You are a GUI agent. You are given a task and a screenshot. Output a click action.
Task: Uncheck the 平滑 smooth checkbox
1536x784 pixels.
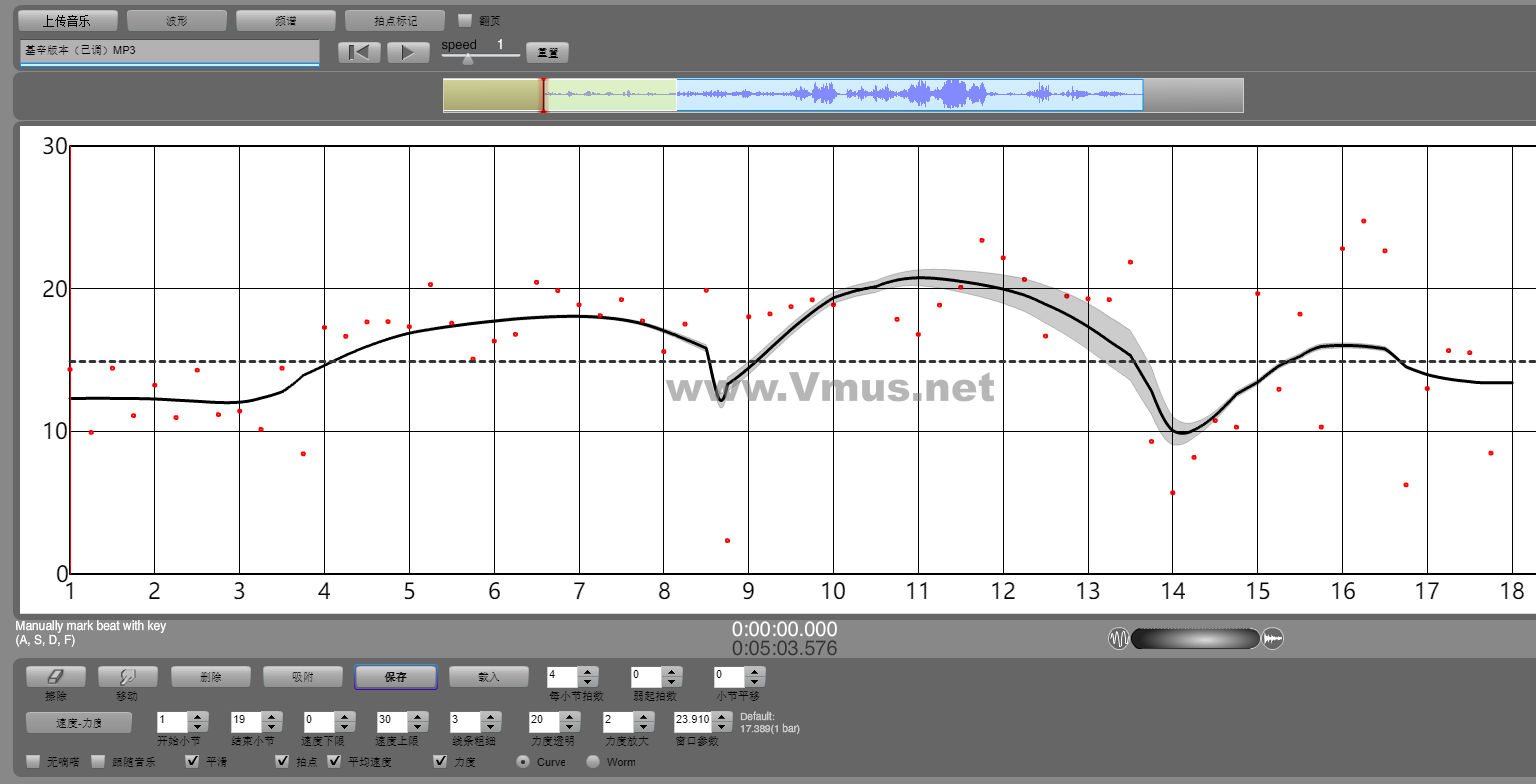click(x=193, y=761)
